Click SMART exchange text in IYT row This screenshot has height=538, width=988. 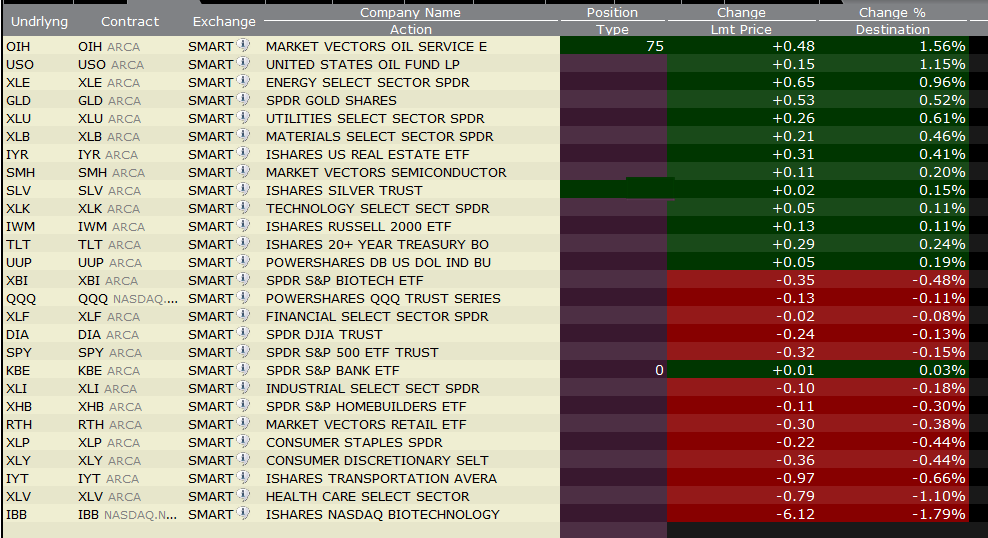pos(210,479)
